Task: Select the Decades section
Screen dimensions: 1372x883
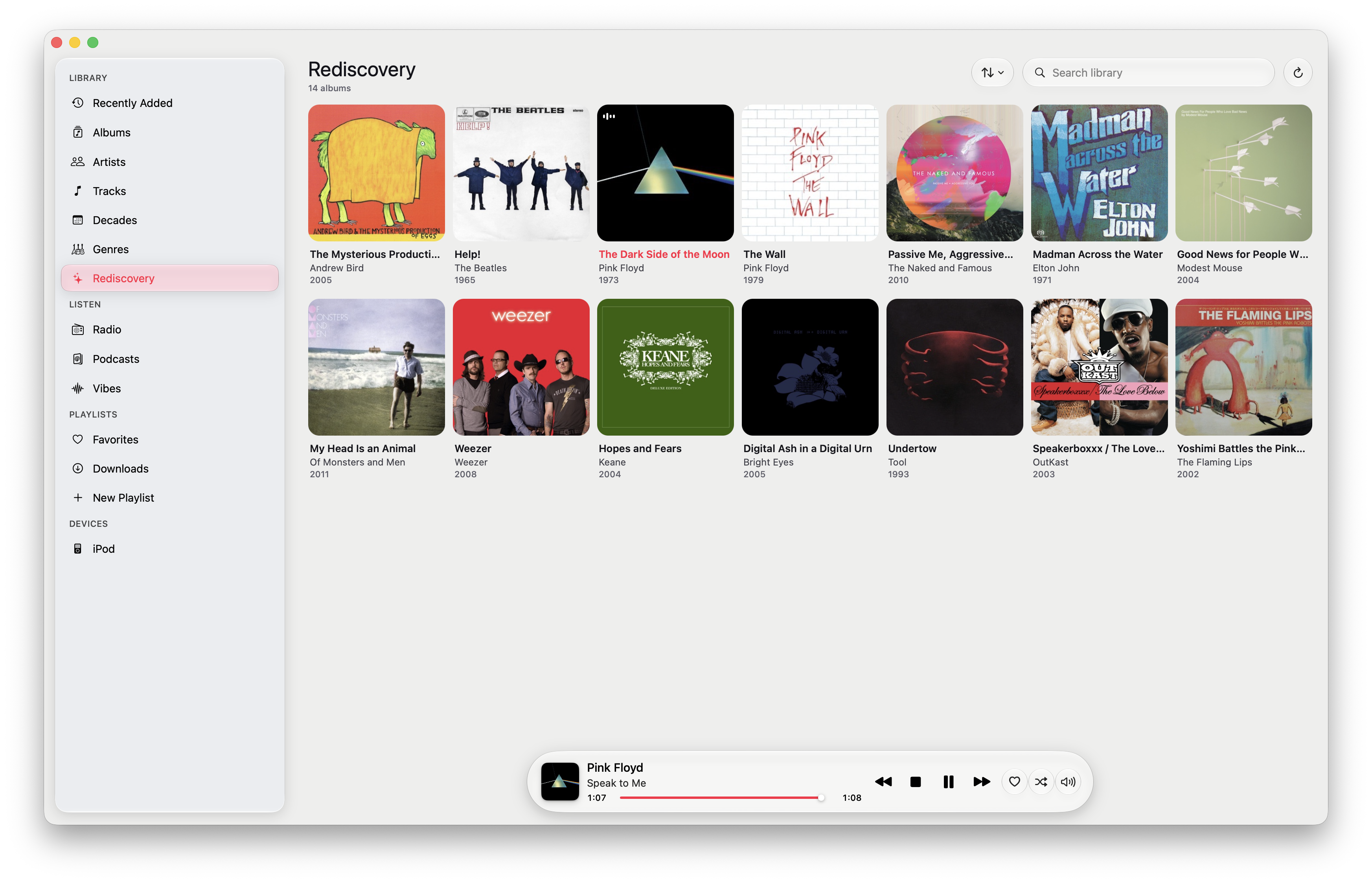Action: pos(169,220)
